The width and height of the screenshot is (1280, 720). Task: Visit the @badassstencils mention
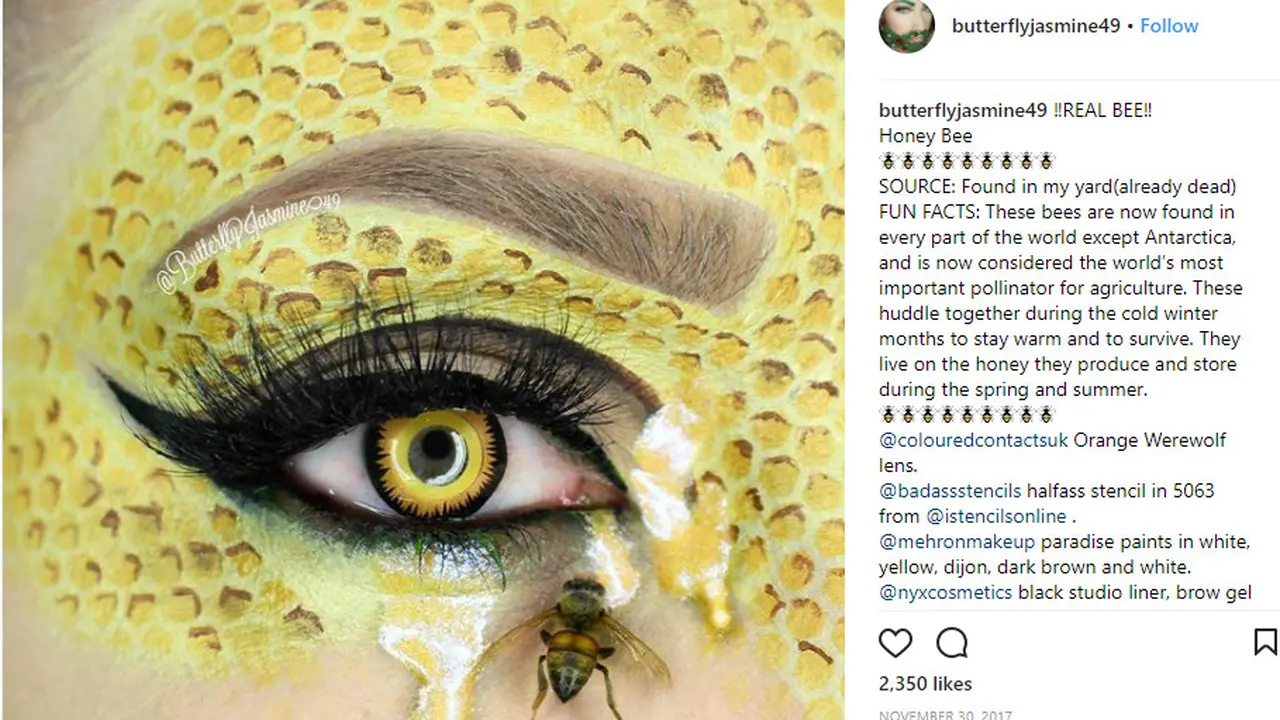pyautogui.click(x=950, y=491)
